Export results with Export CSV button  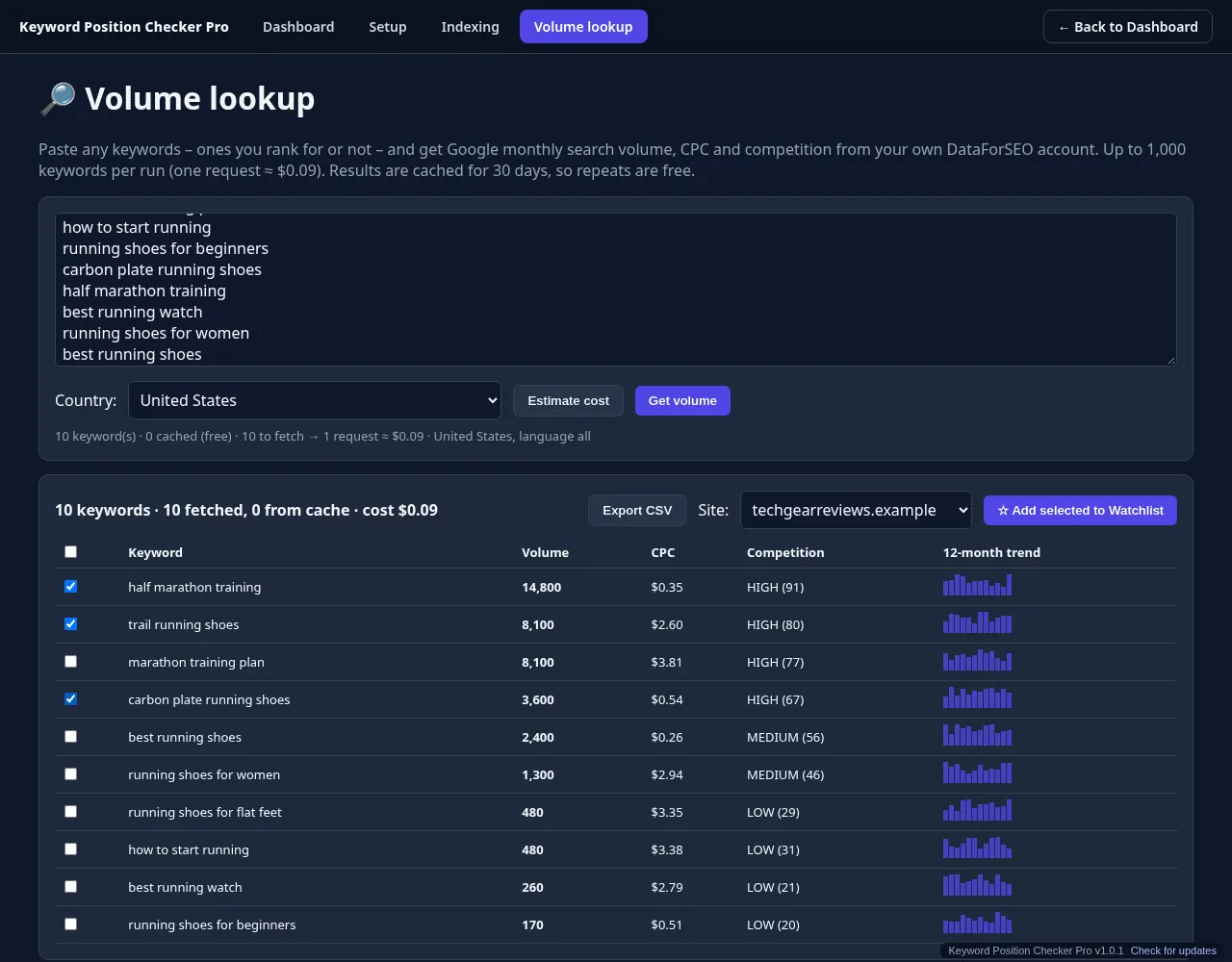coord(637,511)
